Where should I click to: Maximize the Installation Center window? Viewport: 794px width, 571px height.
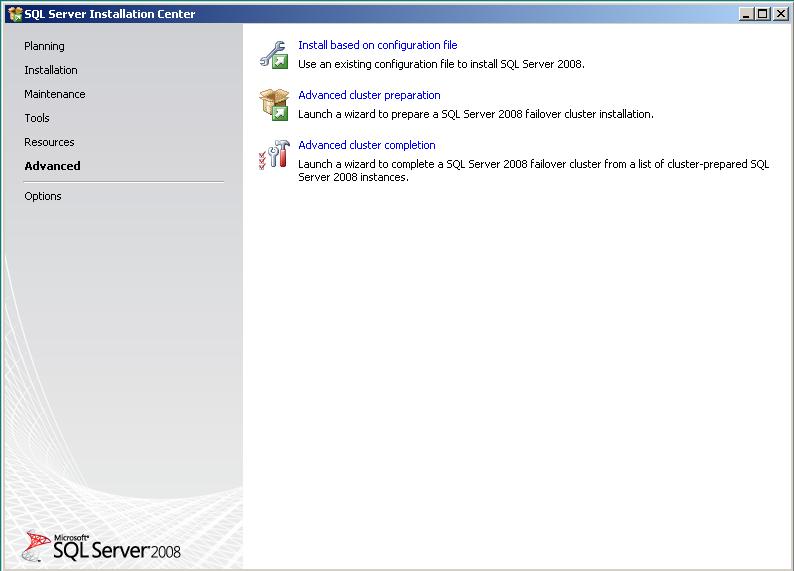[762, 14]
